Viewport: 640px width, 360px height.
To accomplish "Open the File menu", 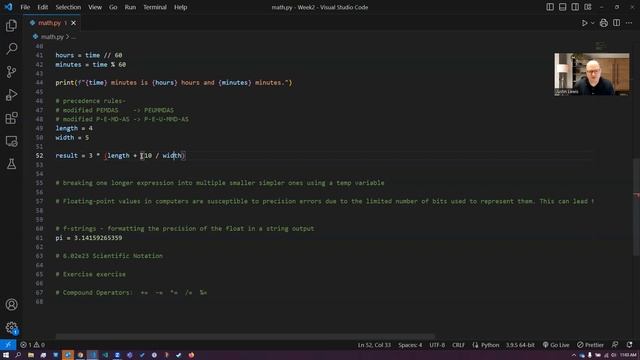I will click(25, 7).
